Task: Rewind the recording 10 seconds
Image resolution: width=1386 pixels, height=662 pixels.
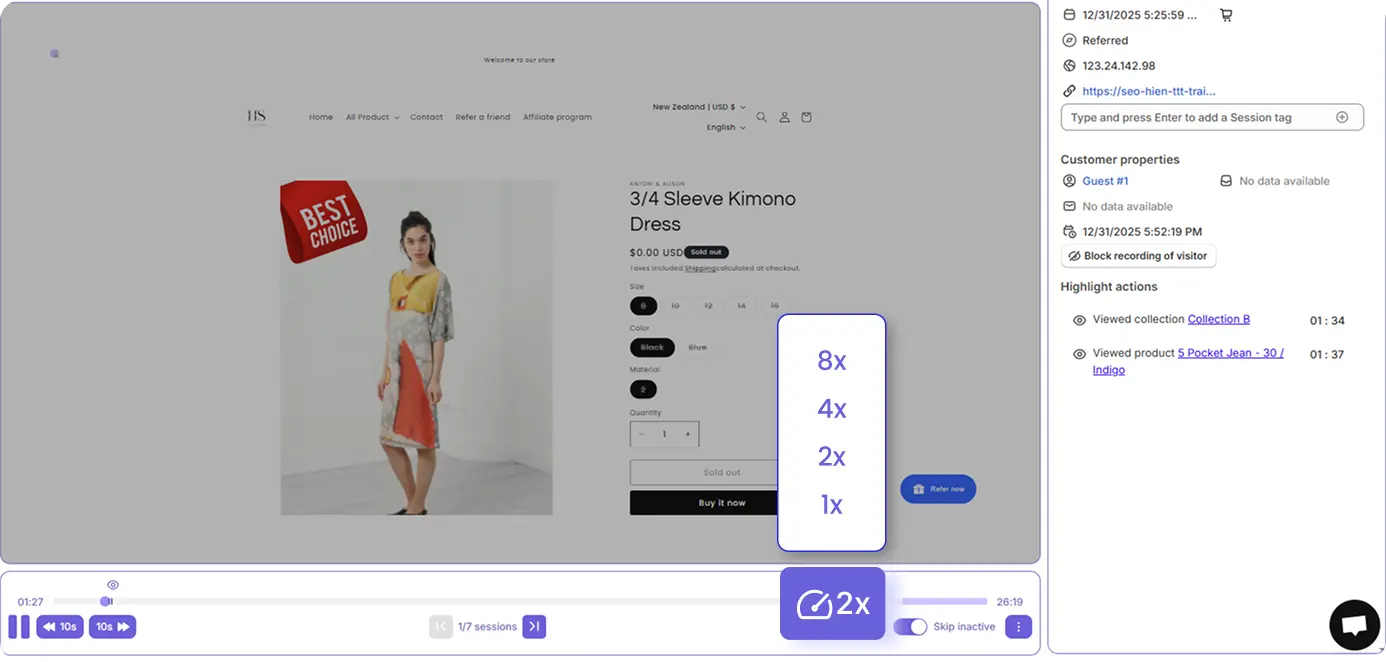Action: coord(60,627)
